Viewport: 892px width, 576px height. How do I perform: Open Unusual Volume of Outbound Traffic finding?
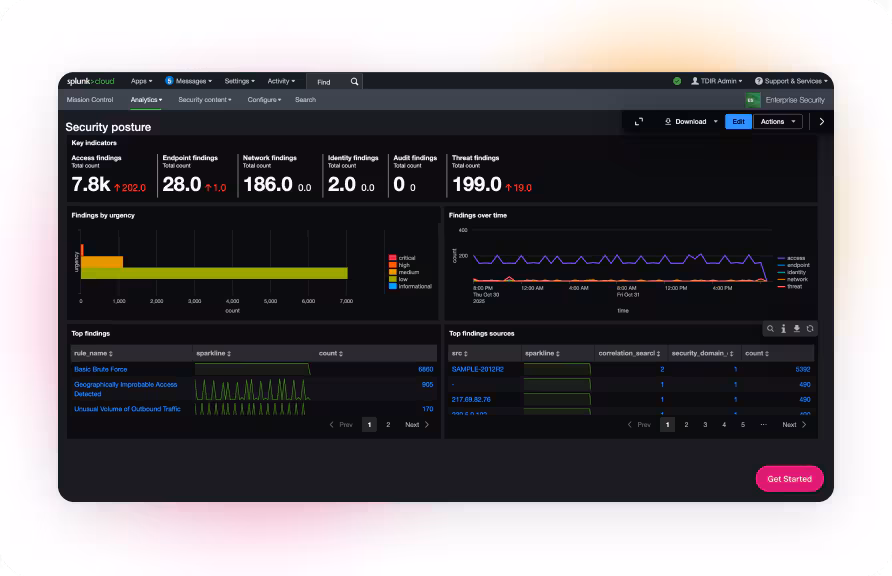(x=127, y=409)
